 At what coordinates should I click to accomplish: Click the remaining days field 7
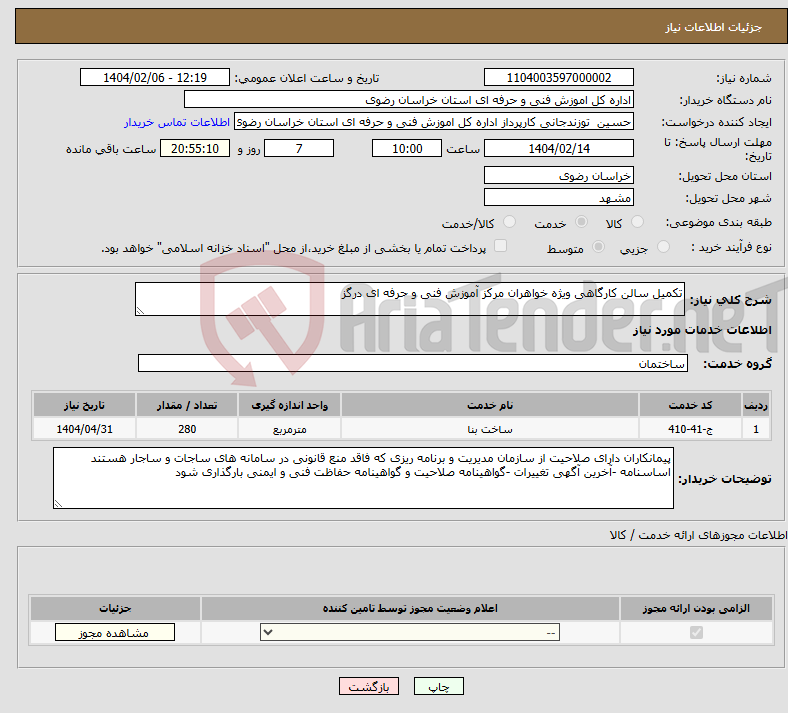pyautogui.click(x=299, y=148)
